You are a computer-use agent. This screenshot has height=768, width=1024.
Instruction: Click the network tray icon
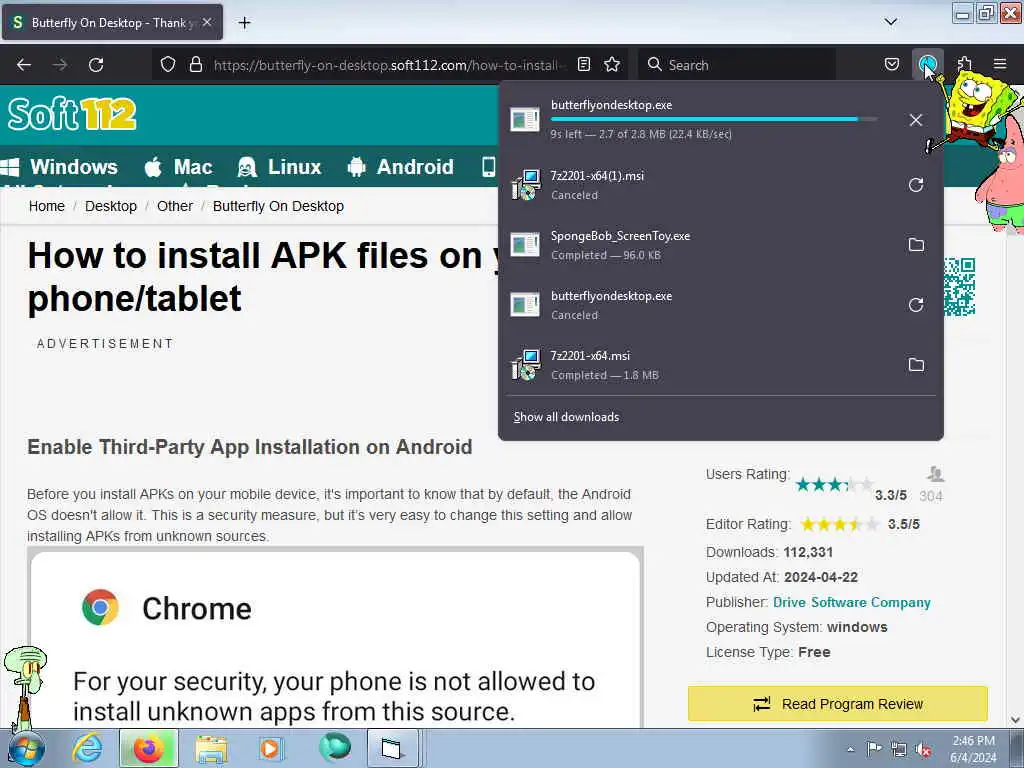[x=899, y=749]
